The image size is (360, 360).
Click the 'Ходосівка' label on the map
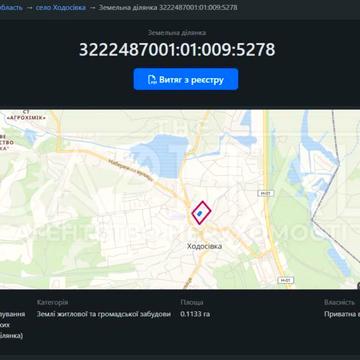[x=204, y=246]
